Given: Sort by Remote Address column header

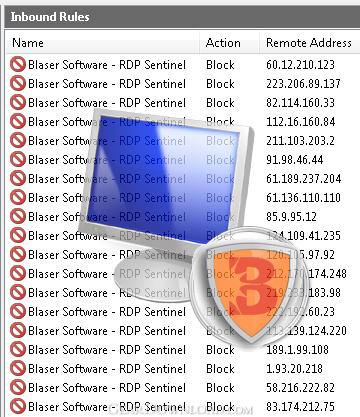Looking at the screenshot, I should click(x=309, y=43).
